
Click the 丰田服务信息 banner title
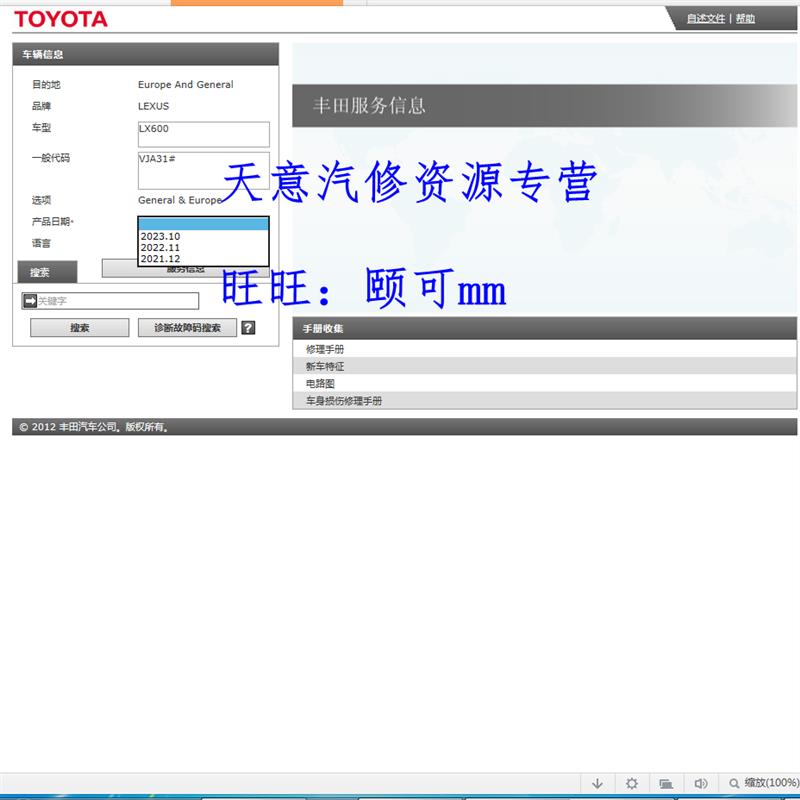(369, 106)
